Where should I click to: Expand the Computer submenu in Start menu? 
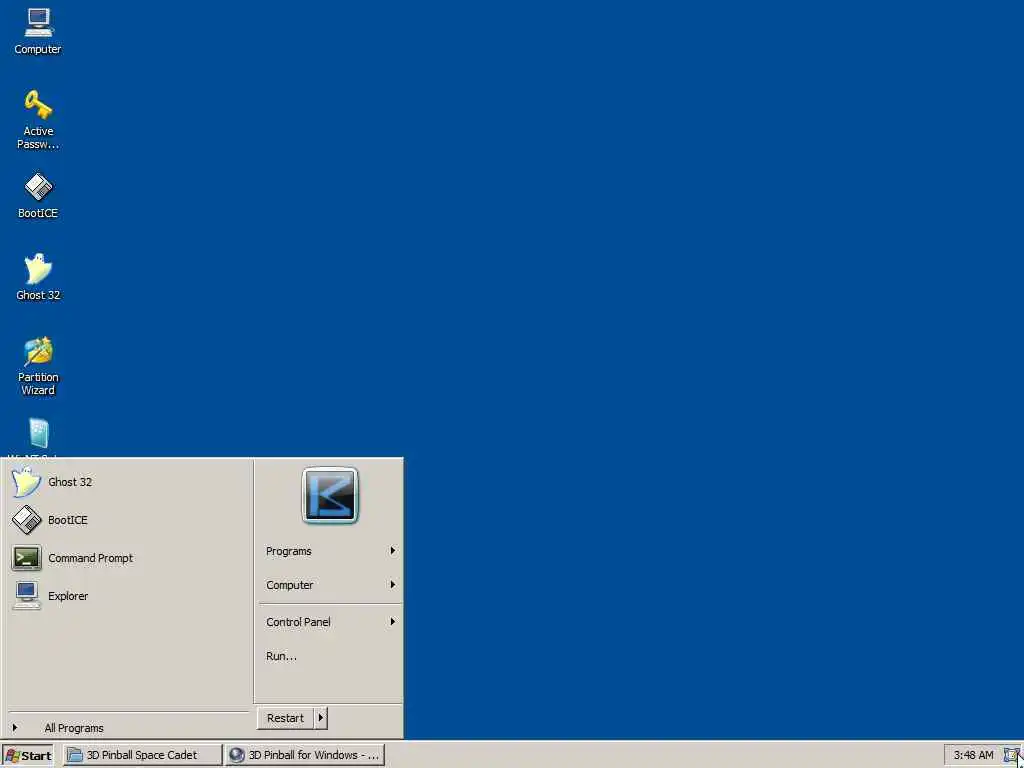329,585
